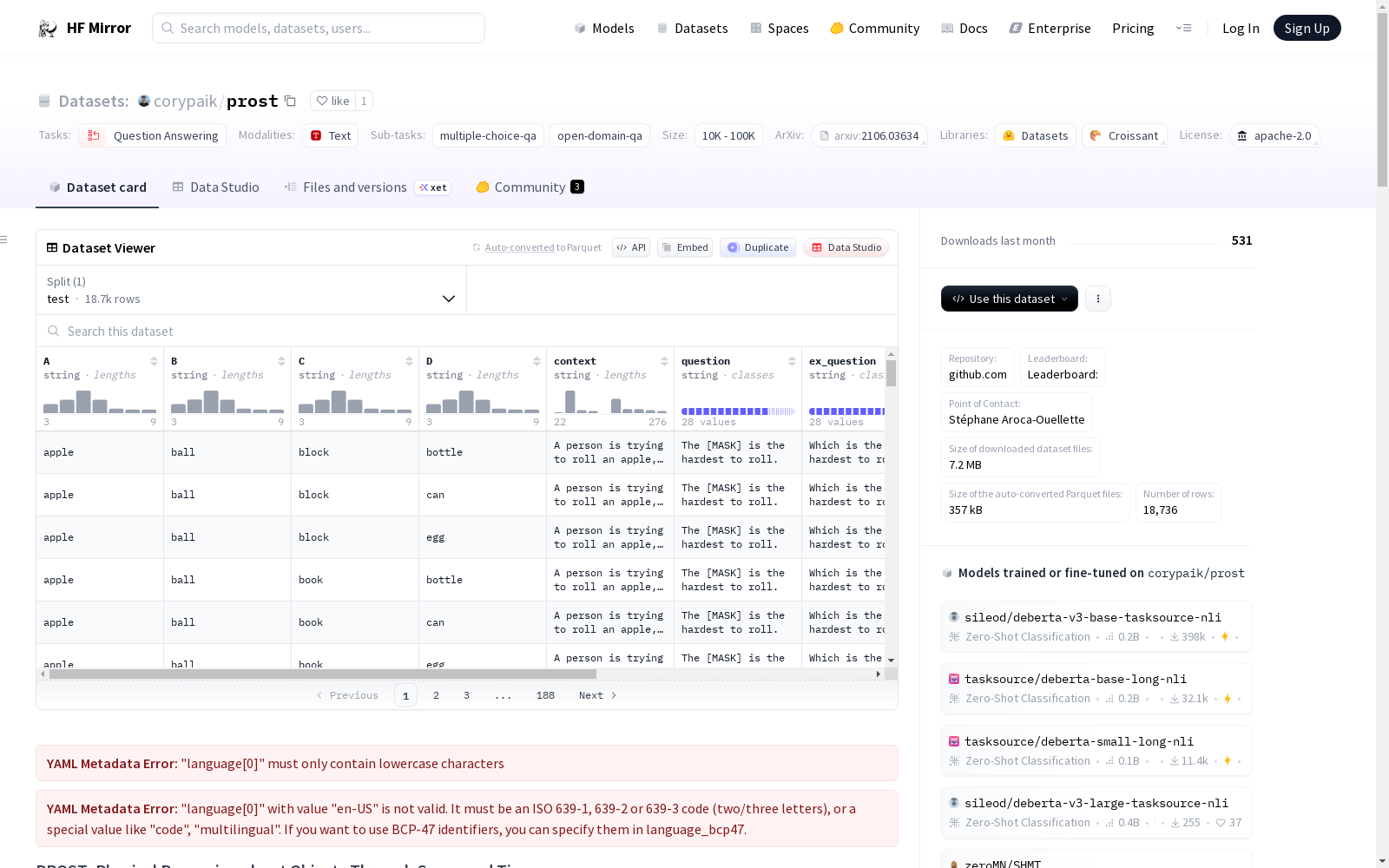Click the HF Mirror logo icon

tap(48, 29)
